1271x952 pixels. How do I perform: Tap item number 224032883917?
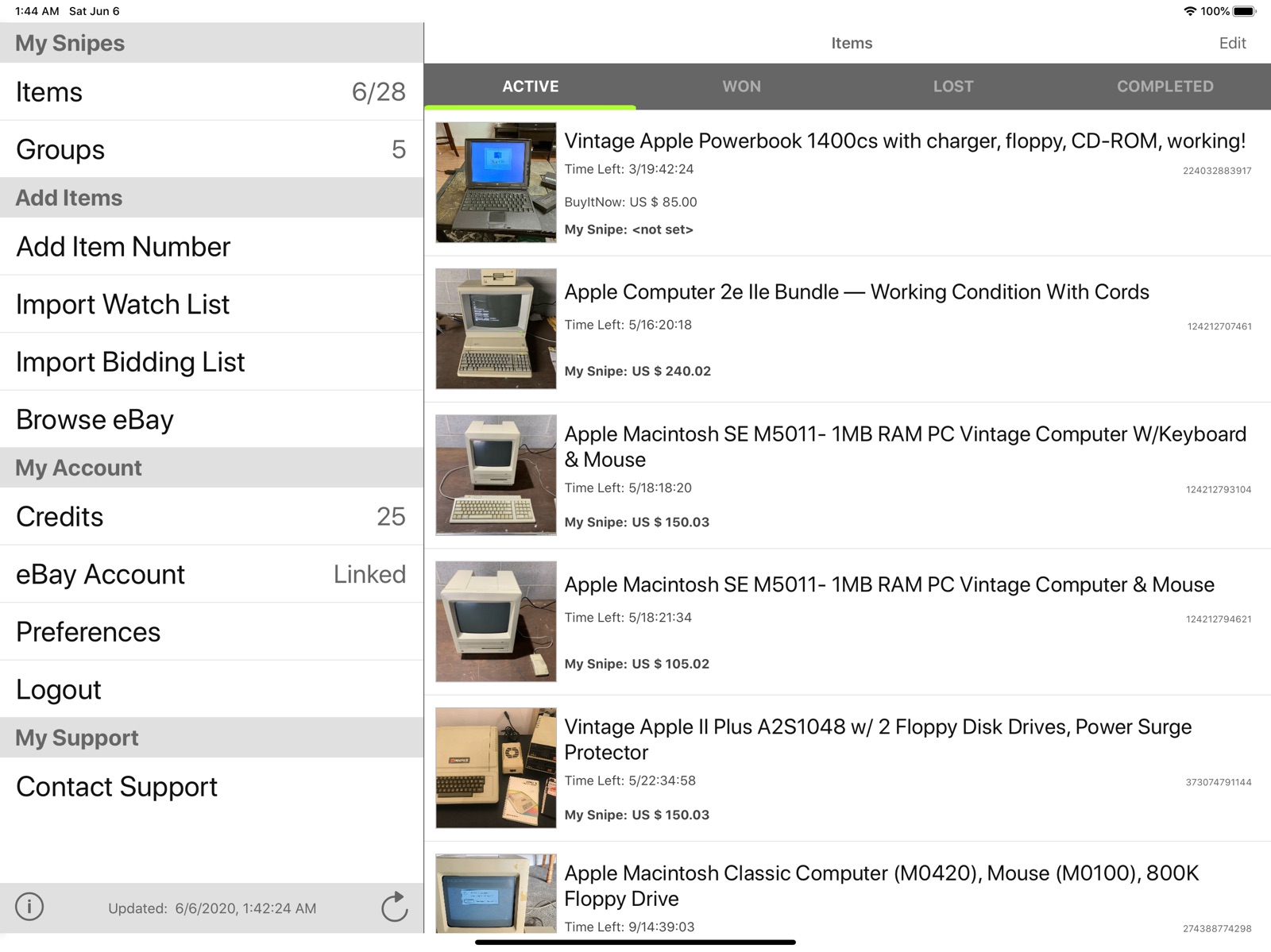coord(1217,171)
